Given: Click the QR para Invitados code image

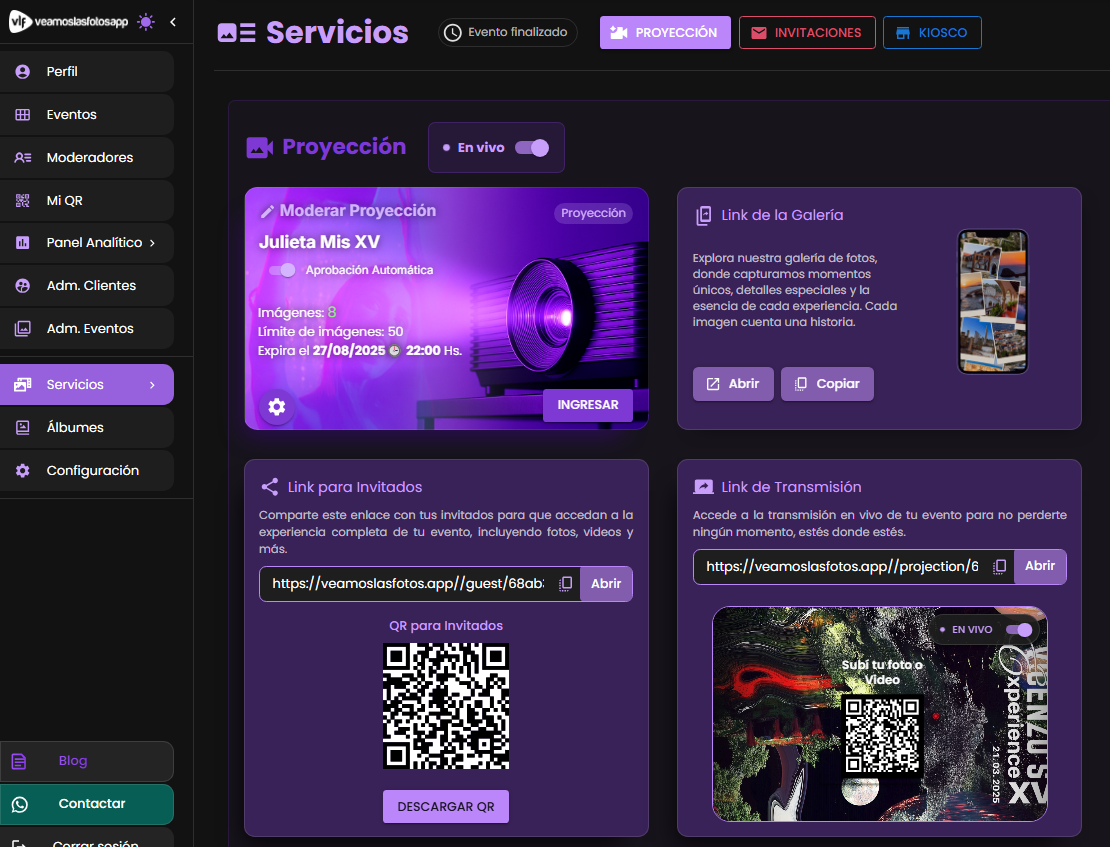Looking at the screenshot, I should pyautogui.click(x=446, y=706).
